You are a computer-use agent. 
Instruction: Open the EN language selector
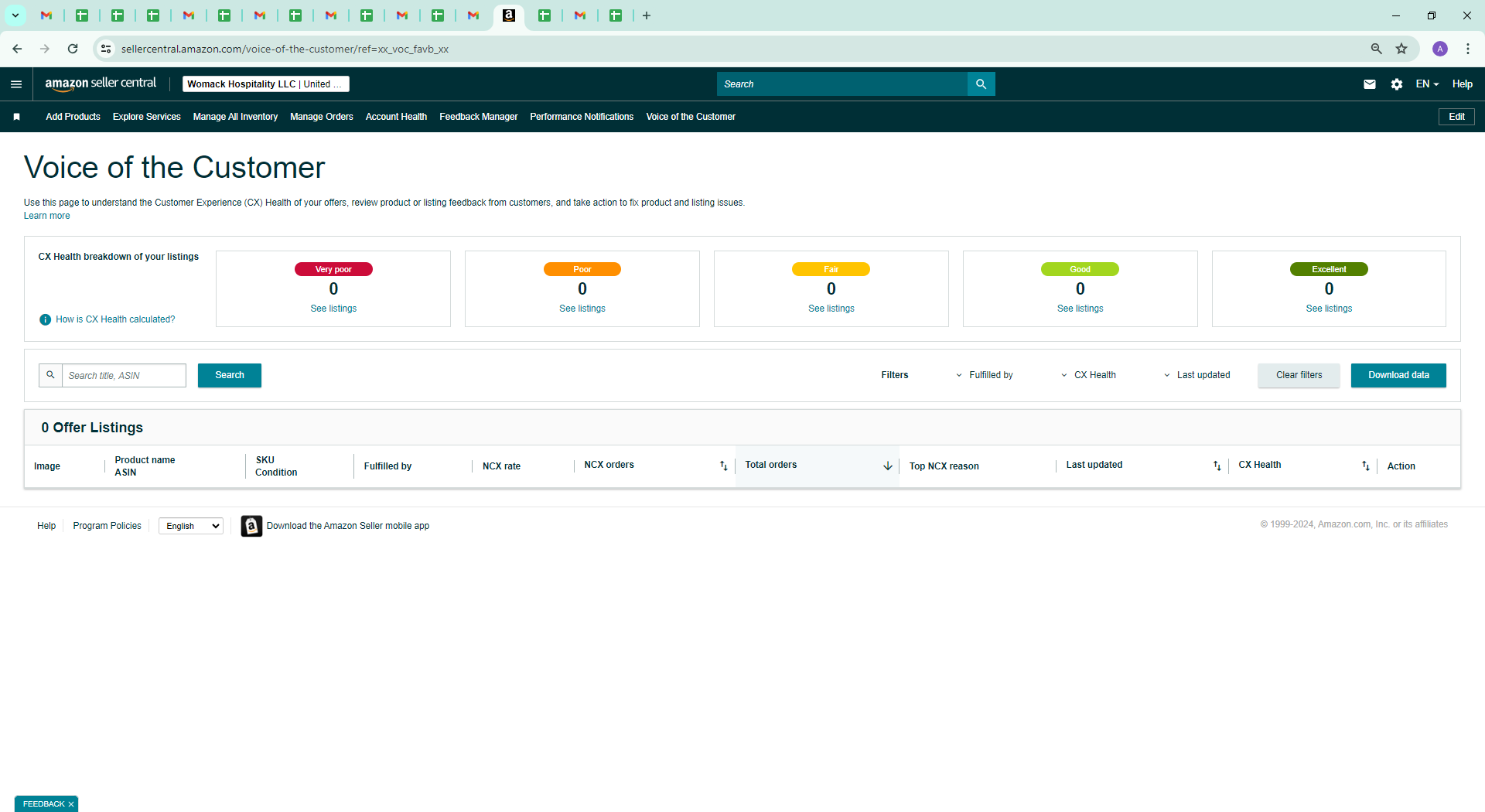click(1427, 84)
